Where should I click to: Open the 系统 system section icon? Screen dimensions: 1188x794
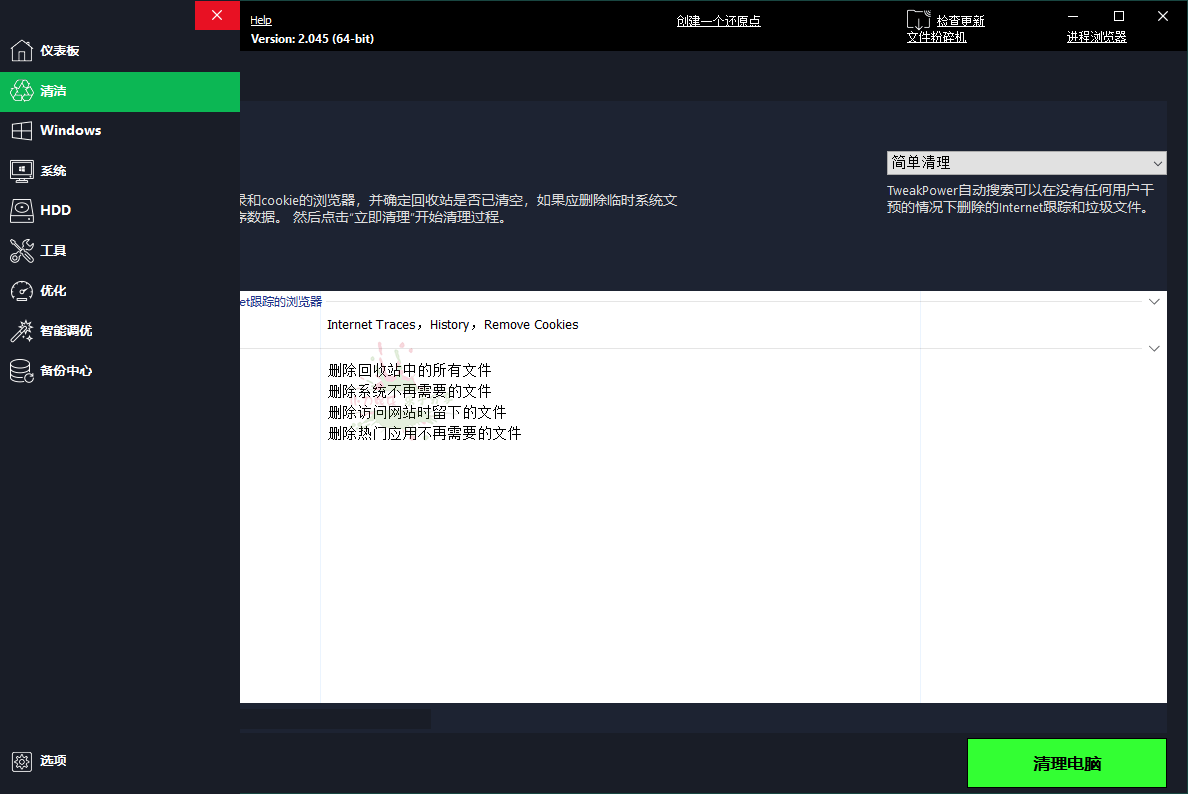tap(22, 170)
